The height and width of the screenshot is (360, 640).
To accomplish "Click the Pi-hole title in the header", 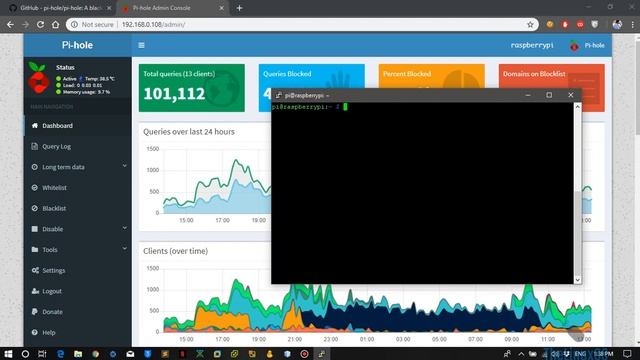I will 77,45.
